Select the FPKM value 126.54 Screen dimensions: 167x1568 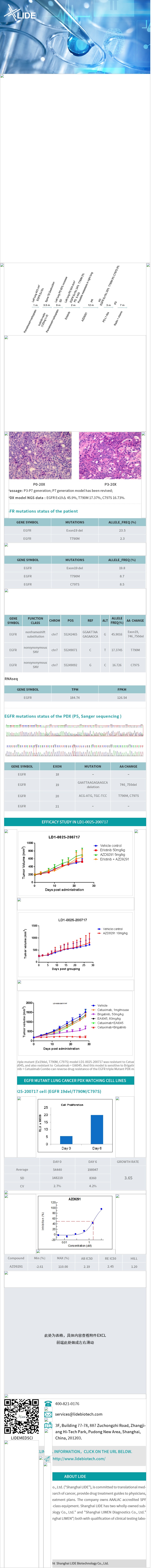[x=122, y=698]
